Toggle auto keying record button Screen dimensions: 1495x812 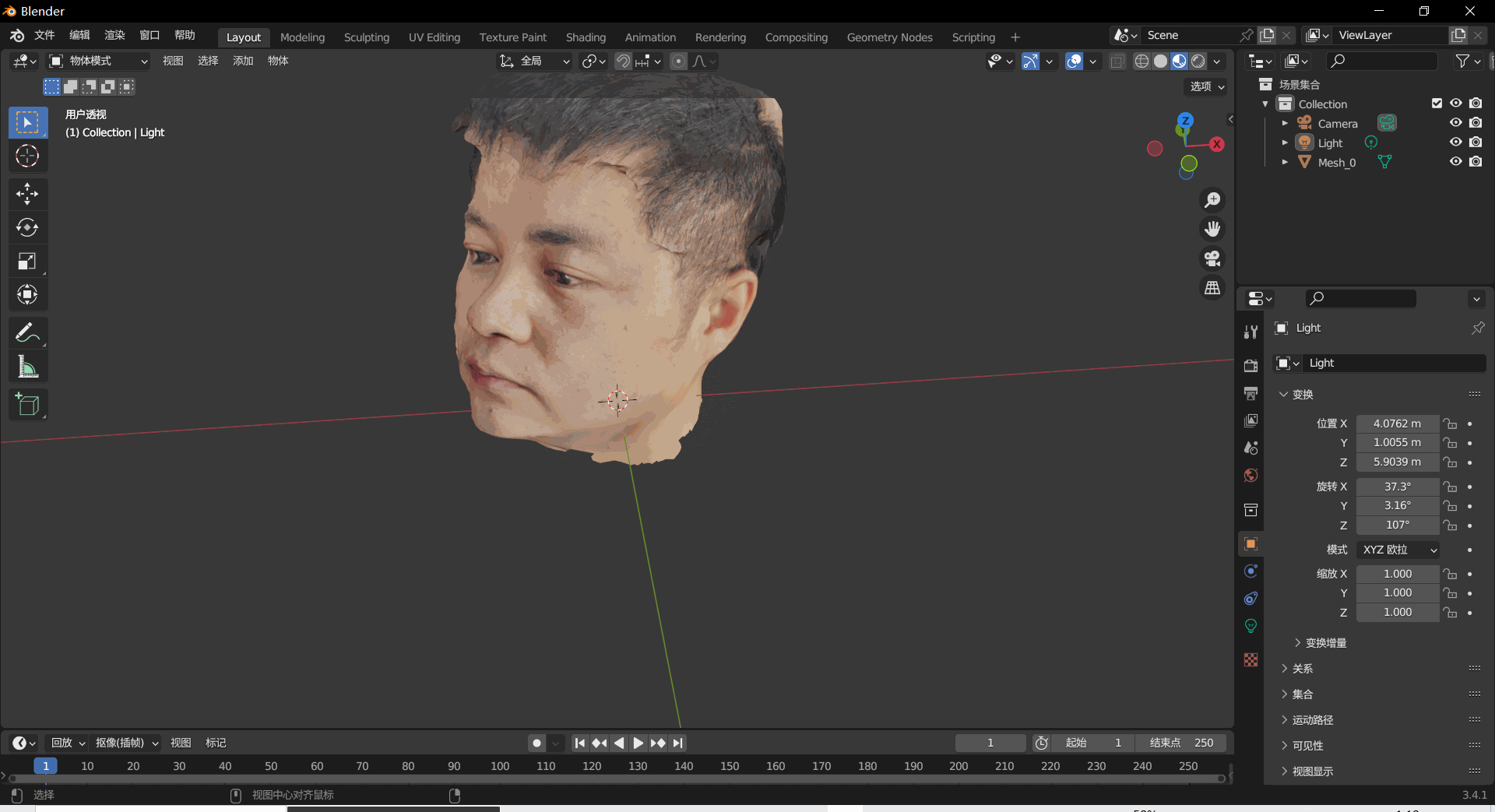click(x=536, y=743)
